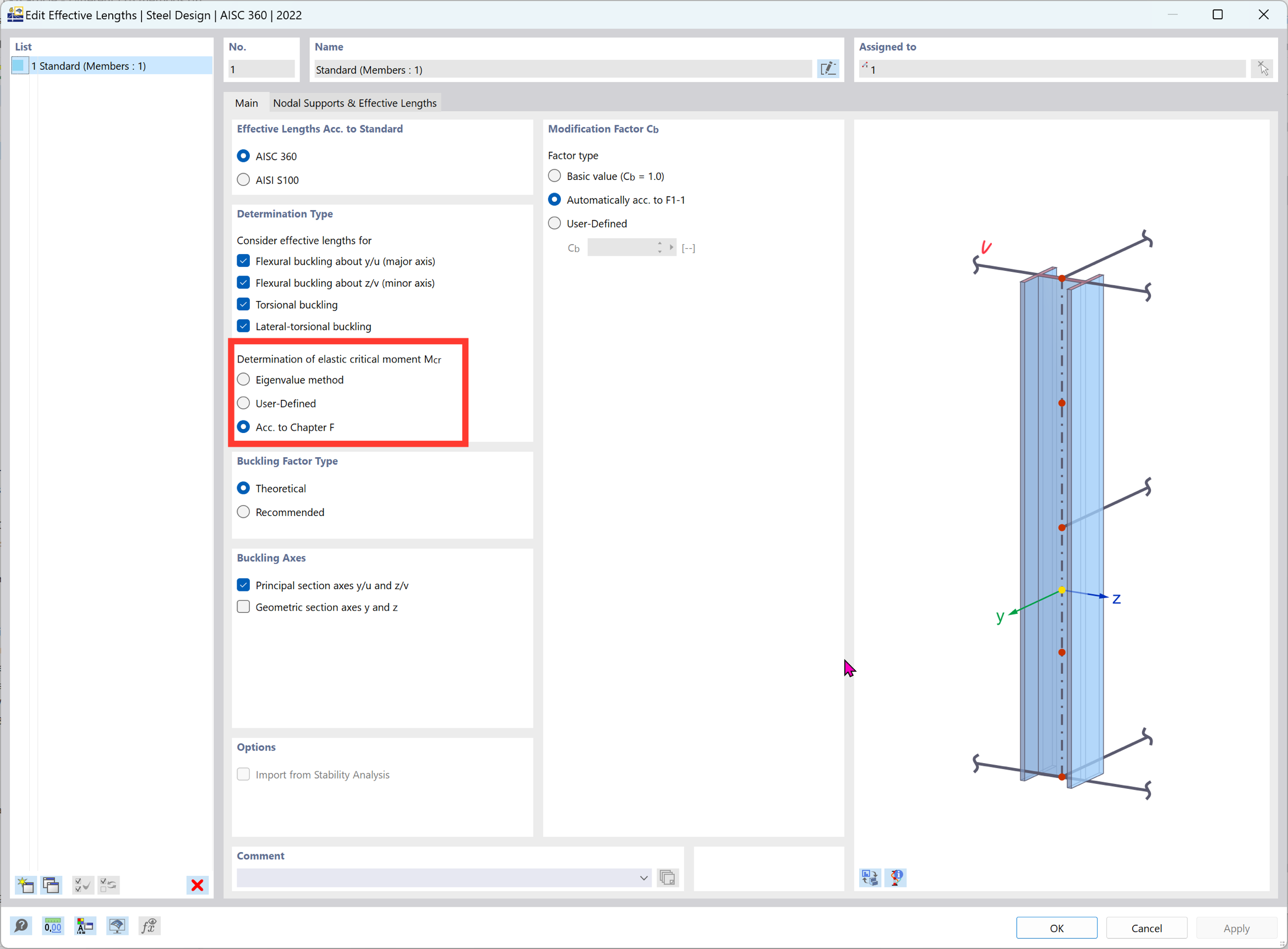
Task: Click the delete red X icon at bottom left
Action: click(x=197, y=885)
